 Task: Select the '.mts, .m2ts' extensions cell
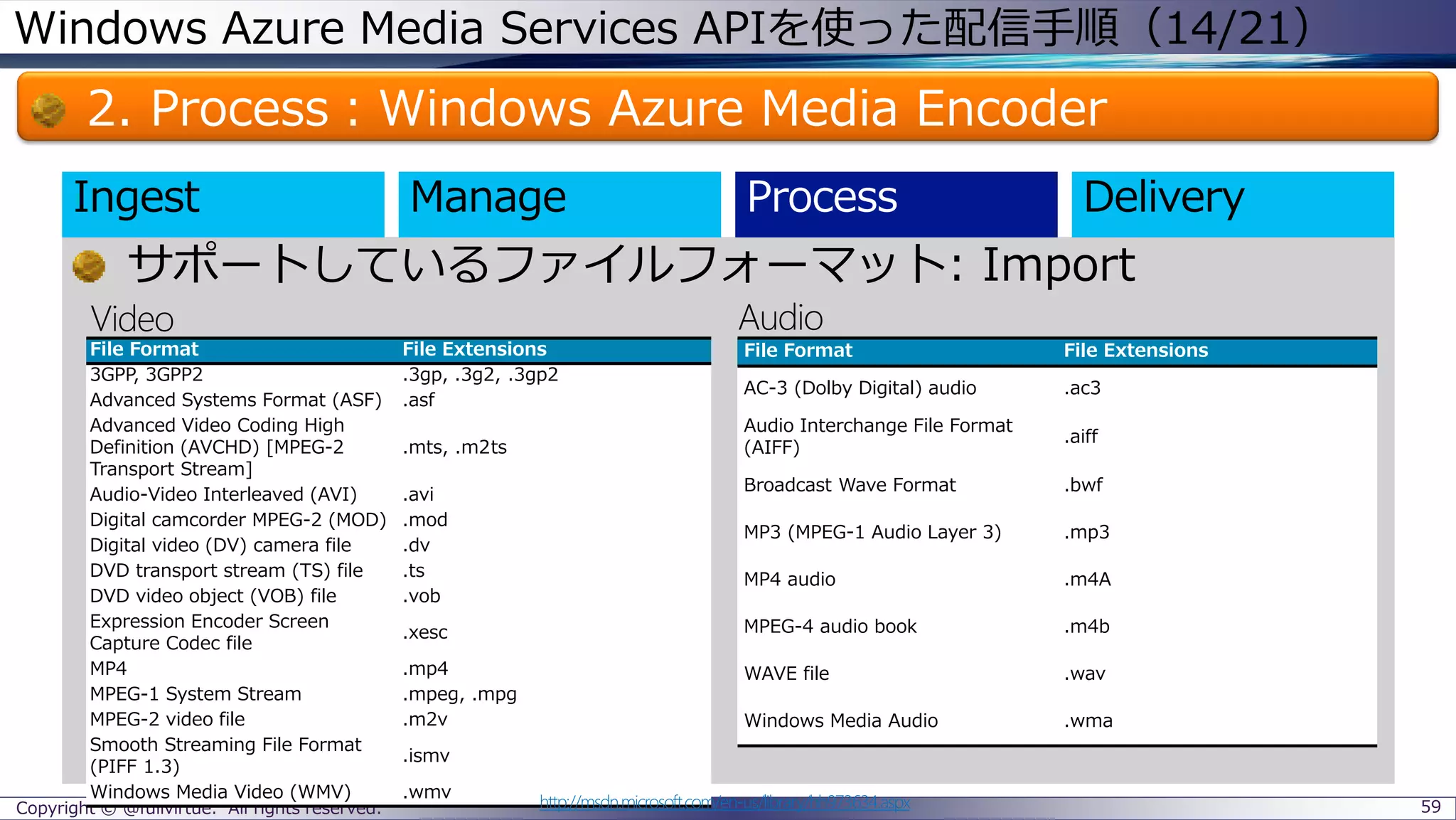point(455,447)
